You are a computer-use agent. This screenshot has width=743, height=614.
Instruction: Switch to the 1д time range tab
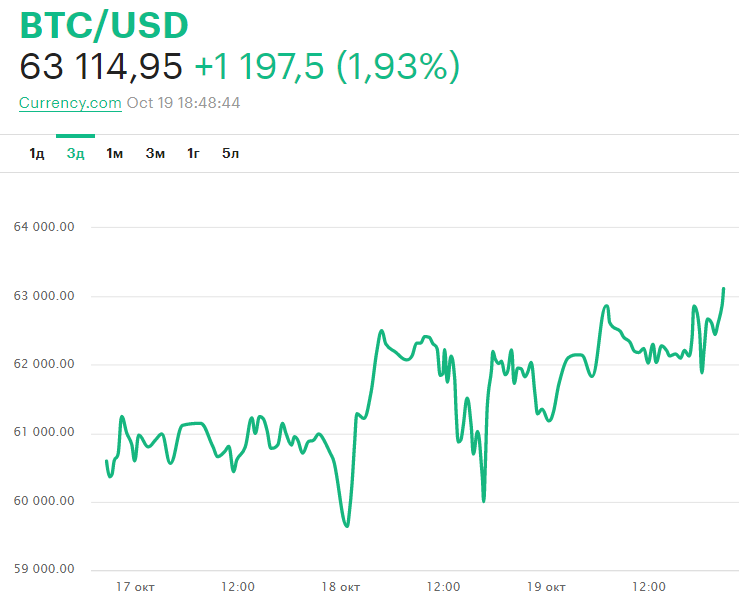37,153
